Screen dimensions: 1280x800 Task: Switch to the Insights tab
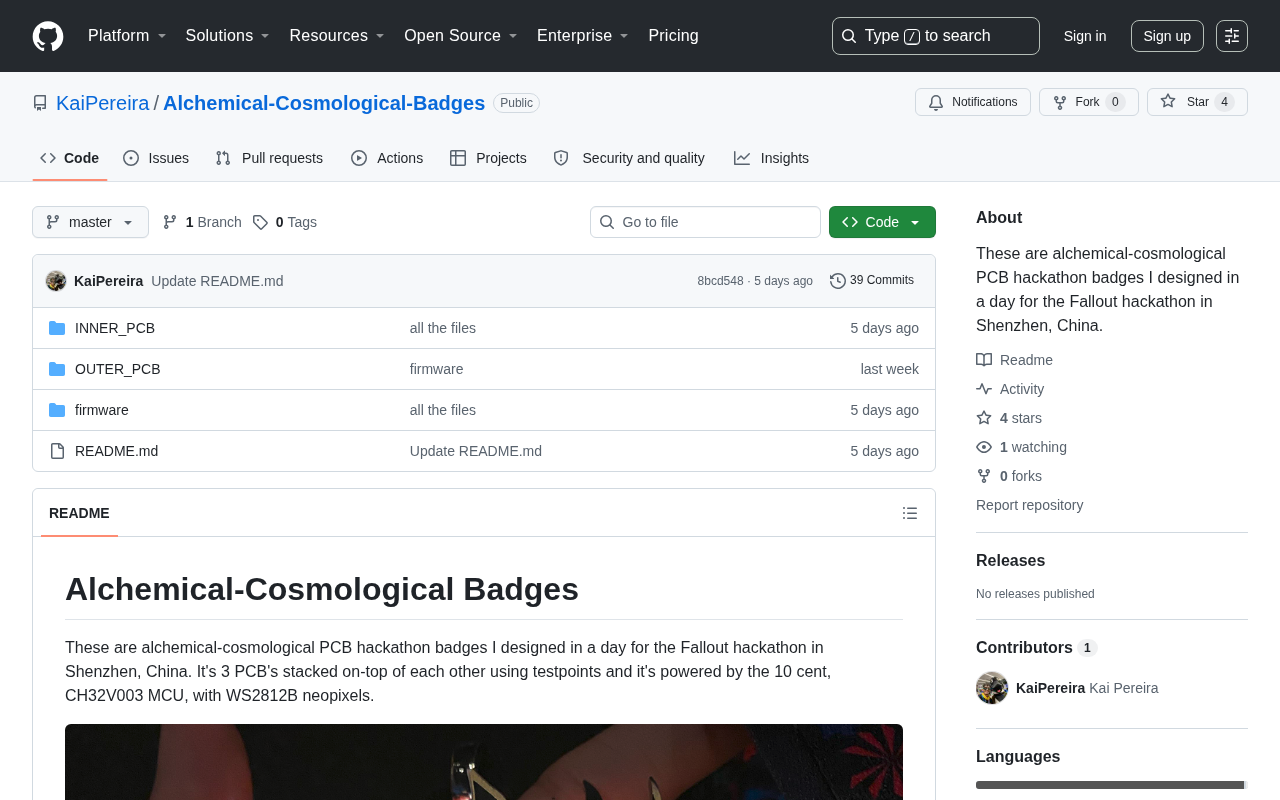point(771,158)
